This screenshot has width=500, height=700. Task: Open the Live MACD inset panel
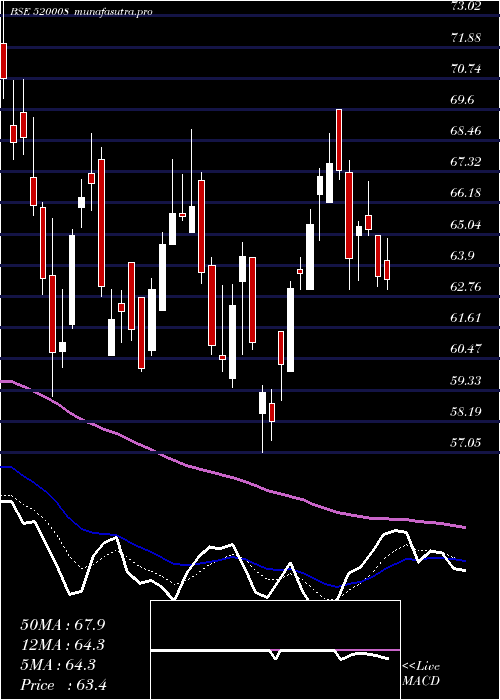pos(275,650)
